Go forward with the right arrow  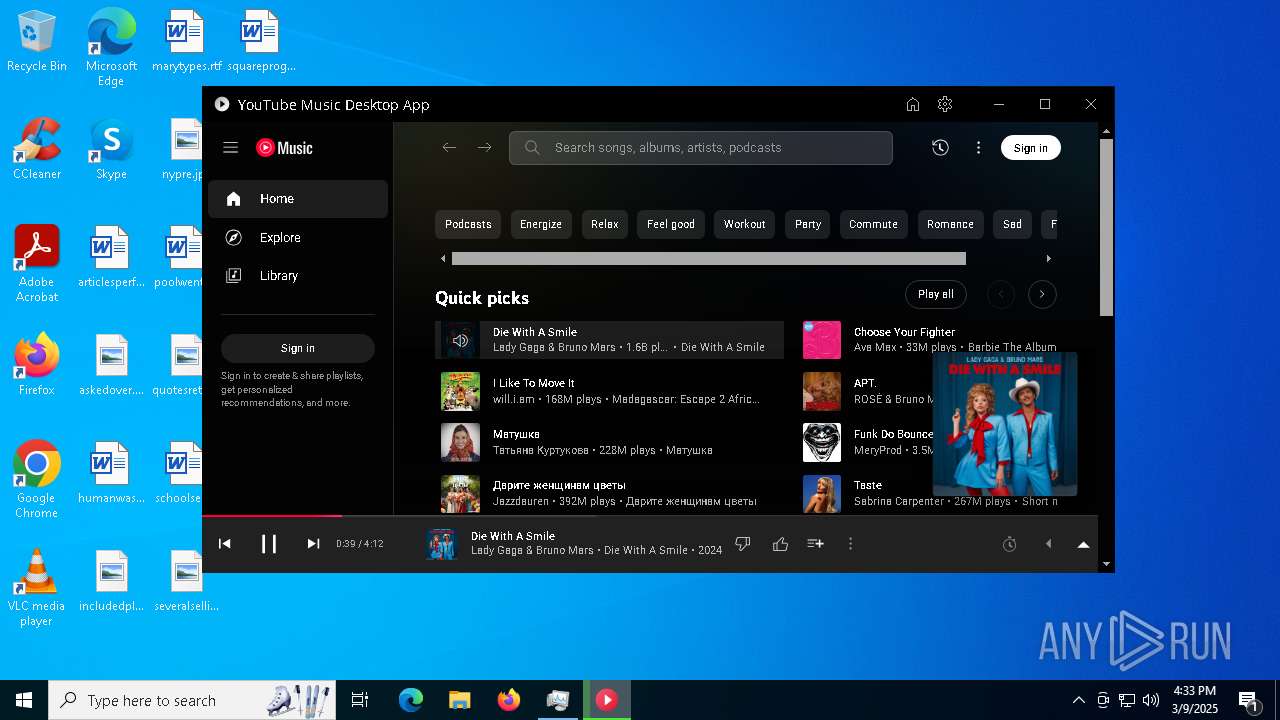484,148
